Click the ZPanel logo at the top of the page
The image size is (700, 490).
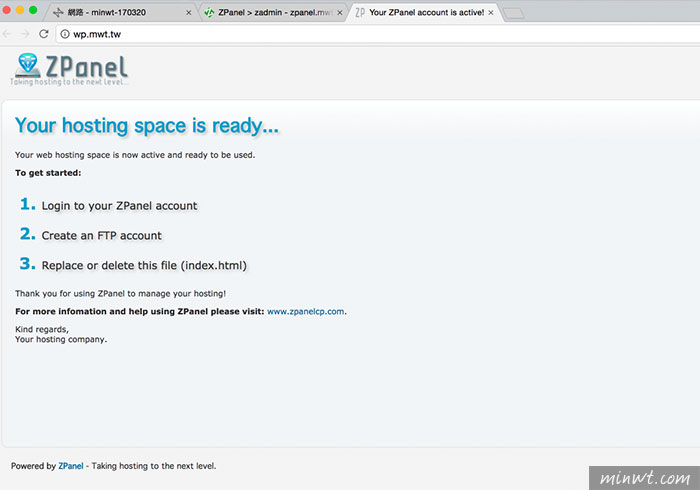click(70, 69)
